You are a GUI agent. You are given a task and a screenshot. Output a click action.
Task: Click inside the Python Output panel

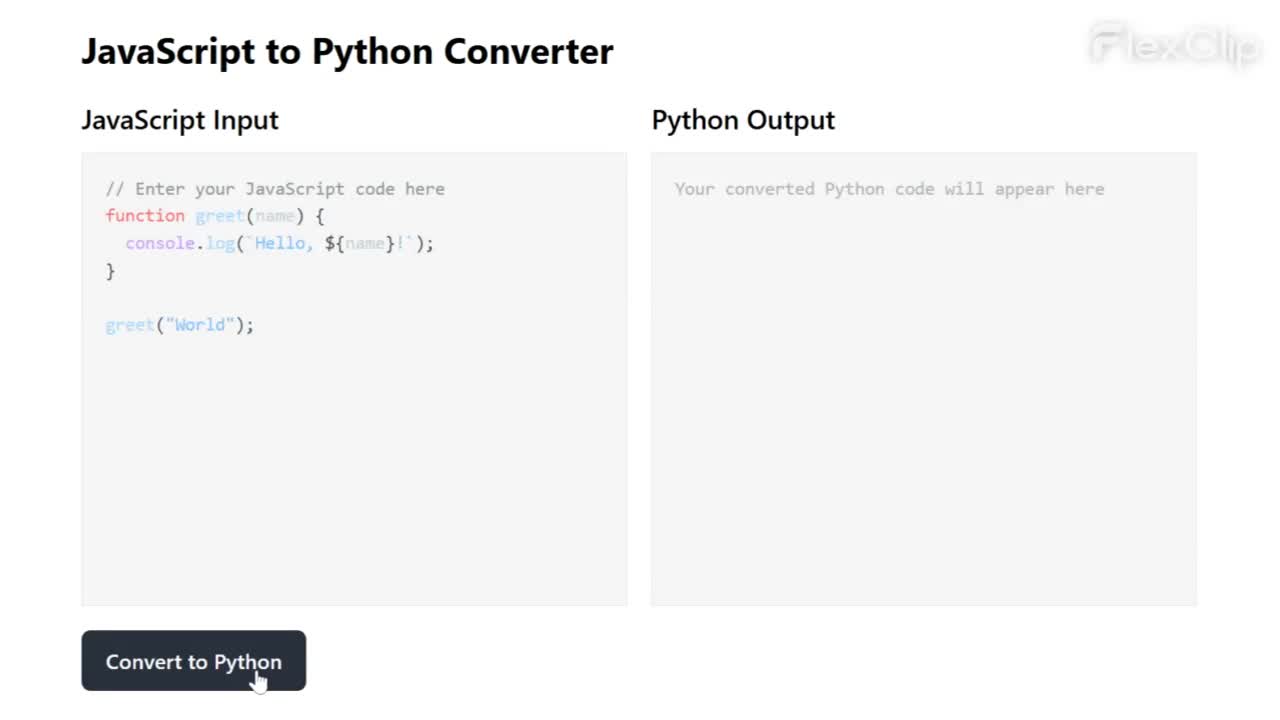point(923,379)
